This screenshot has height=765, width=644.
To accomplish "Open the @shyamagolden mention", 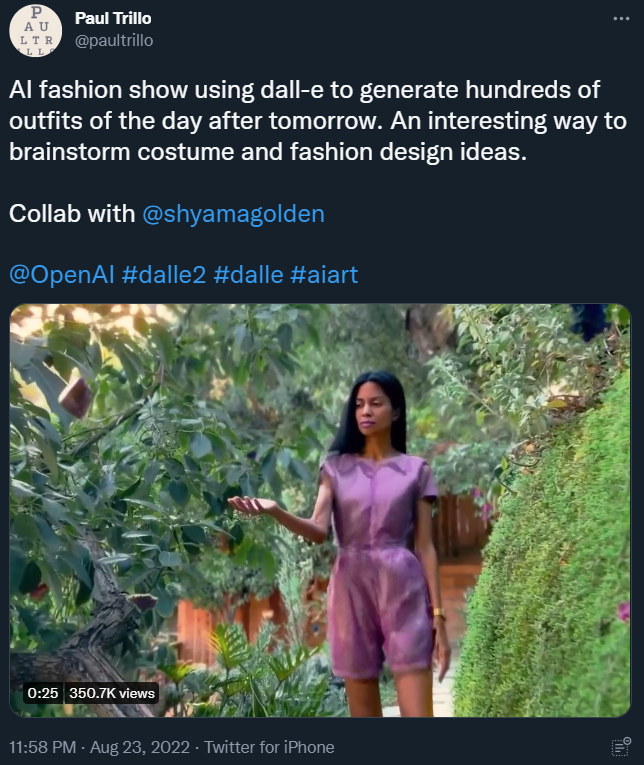I will coord(234,214).
